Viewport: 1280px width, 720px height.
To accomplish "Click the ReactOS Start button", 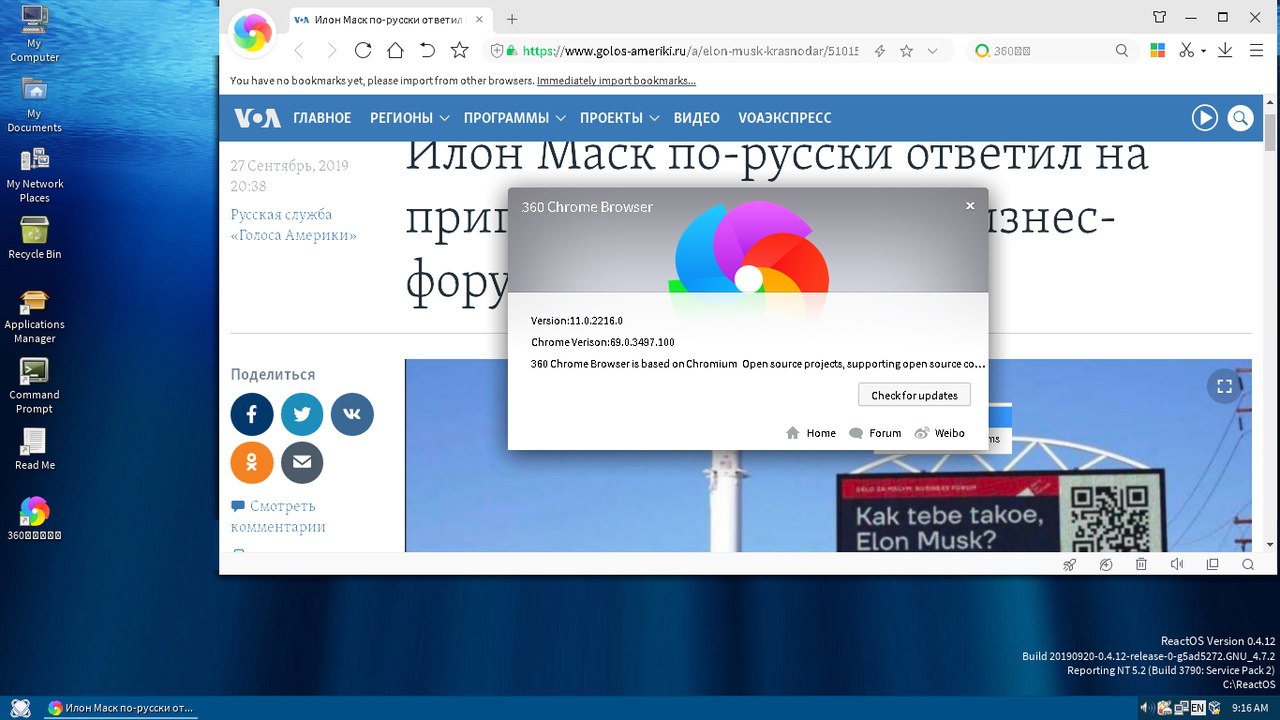I will pos(20,708).
